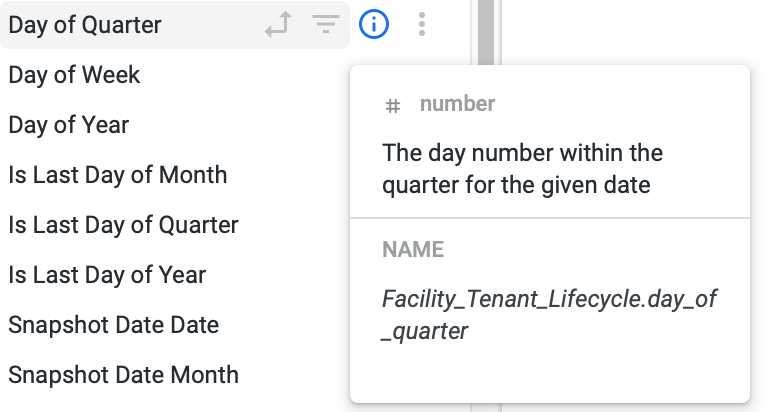Click the Facility_Tenant_Lifecycle.day_of_quarter field name
The image size is (774, 412).
tap(549, 314)
